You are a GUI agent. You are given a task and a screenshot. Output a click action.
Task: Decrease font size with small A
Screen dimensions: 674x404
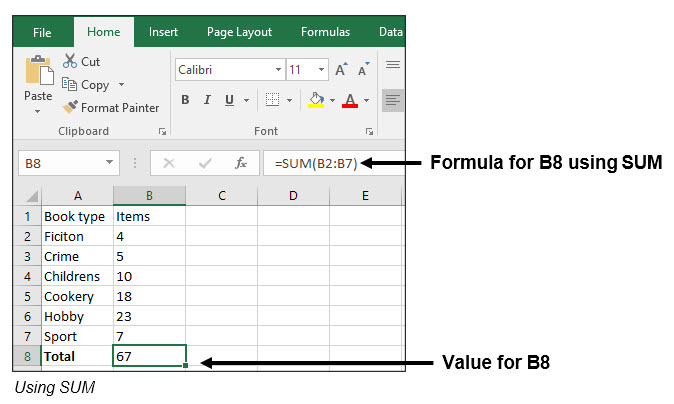click(x=364, y=69)
